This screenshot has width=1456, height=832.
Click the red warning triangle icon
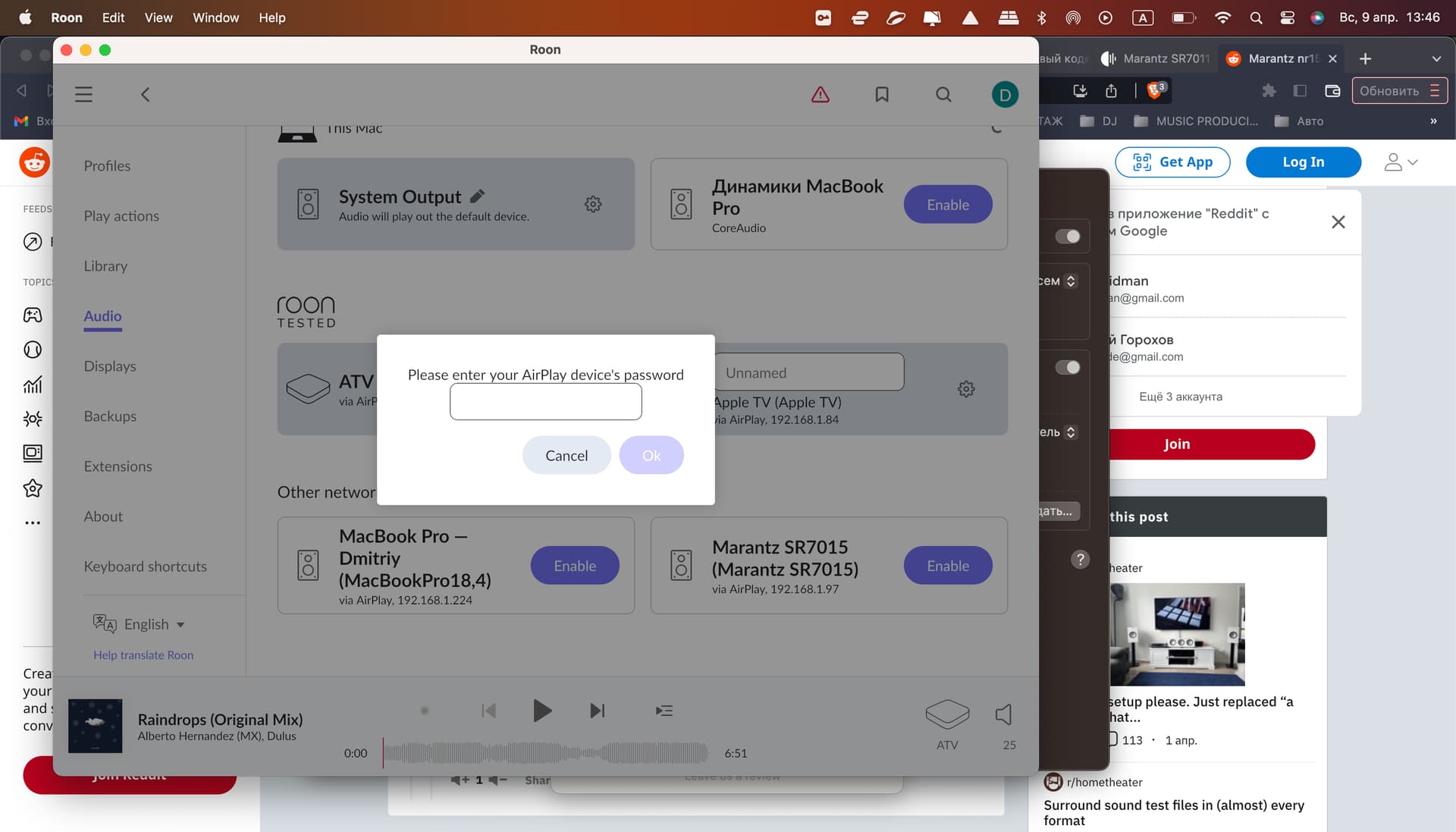coord(820,94)
